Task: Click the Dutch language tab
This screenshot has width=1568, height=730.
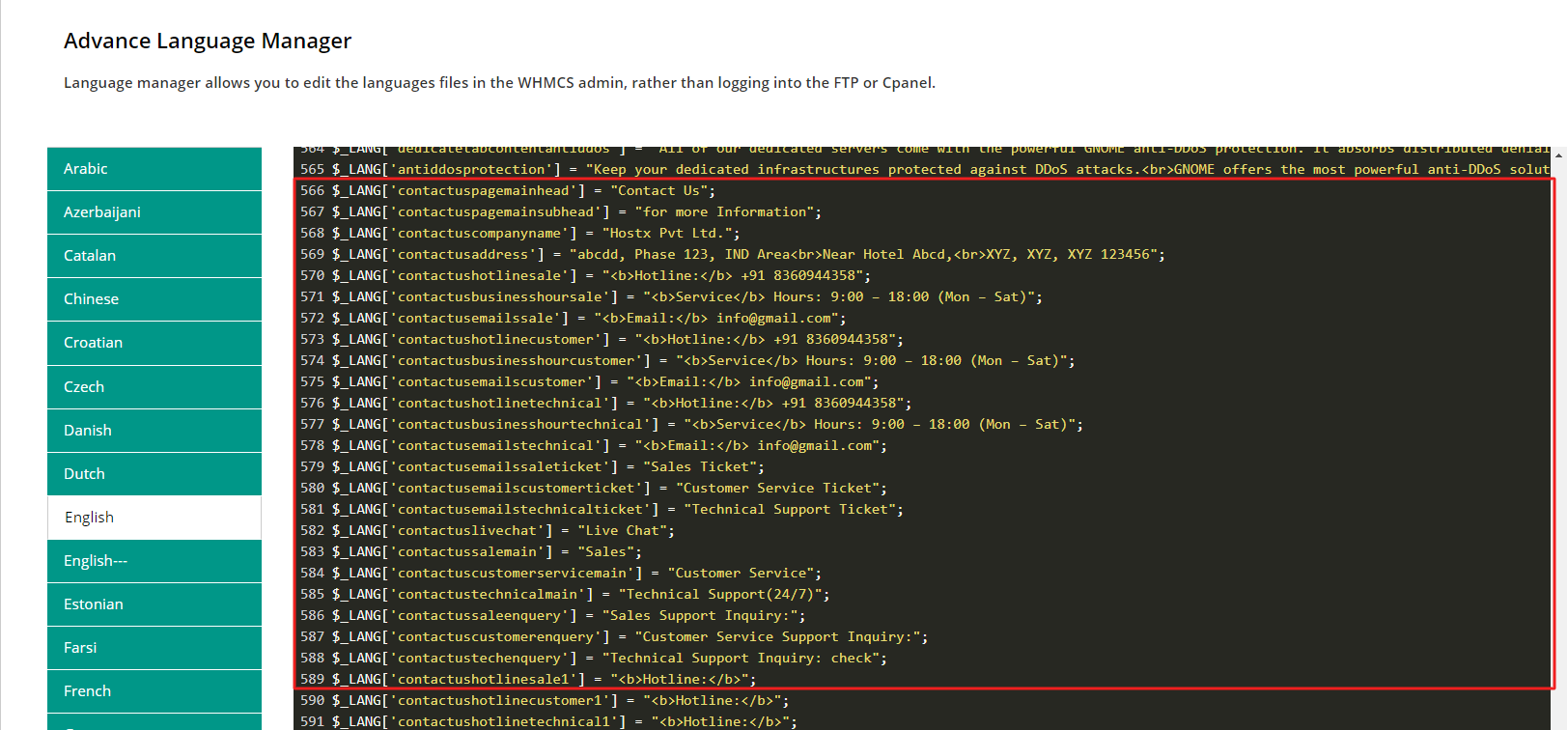Action: tap(154, 474)
